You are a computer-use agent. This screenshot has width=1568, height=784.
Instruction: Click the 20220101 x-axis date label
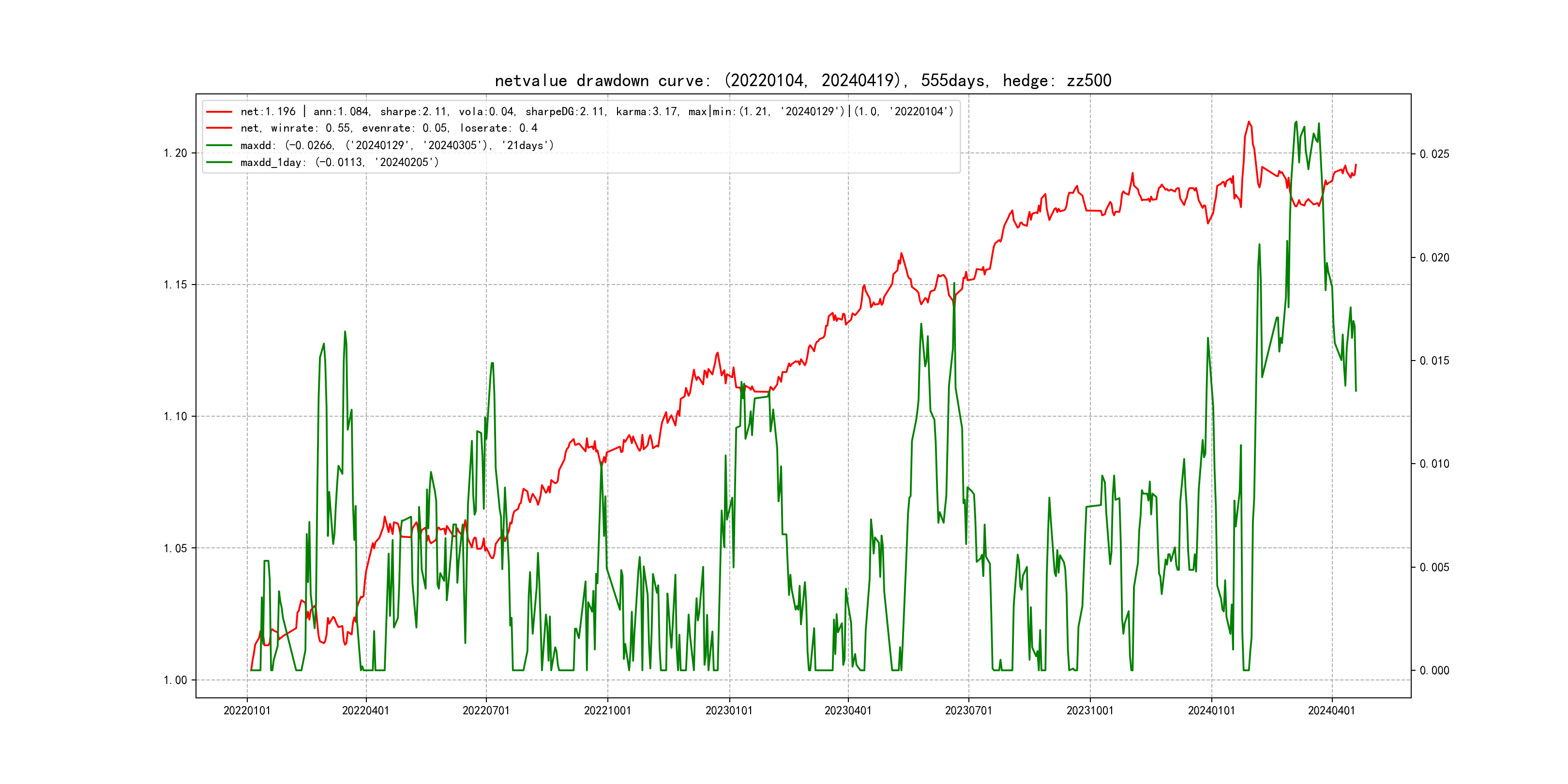pyautogui.click(x=246, y=711)
